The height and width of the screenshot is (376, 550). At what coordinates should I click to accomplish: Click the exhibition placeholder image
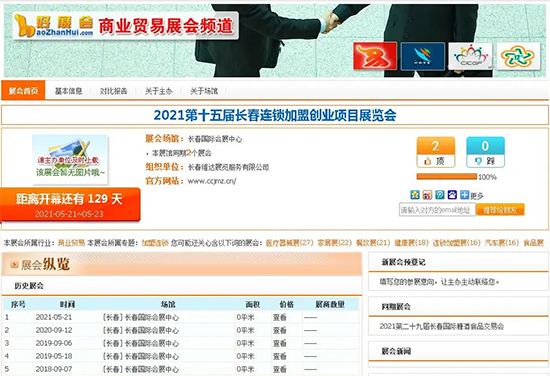[x=70, y=160]
